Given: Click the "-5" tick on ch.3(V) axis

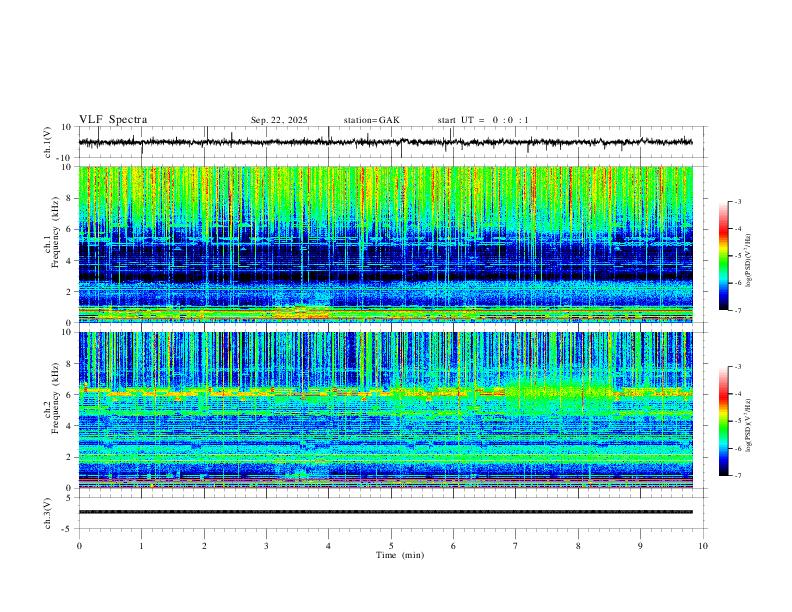Looking at the screenshot, I should tap(67, 529).
